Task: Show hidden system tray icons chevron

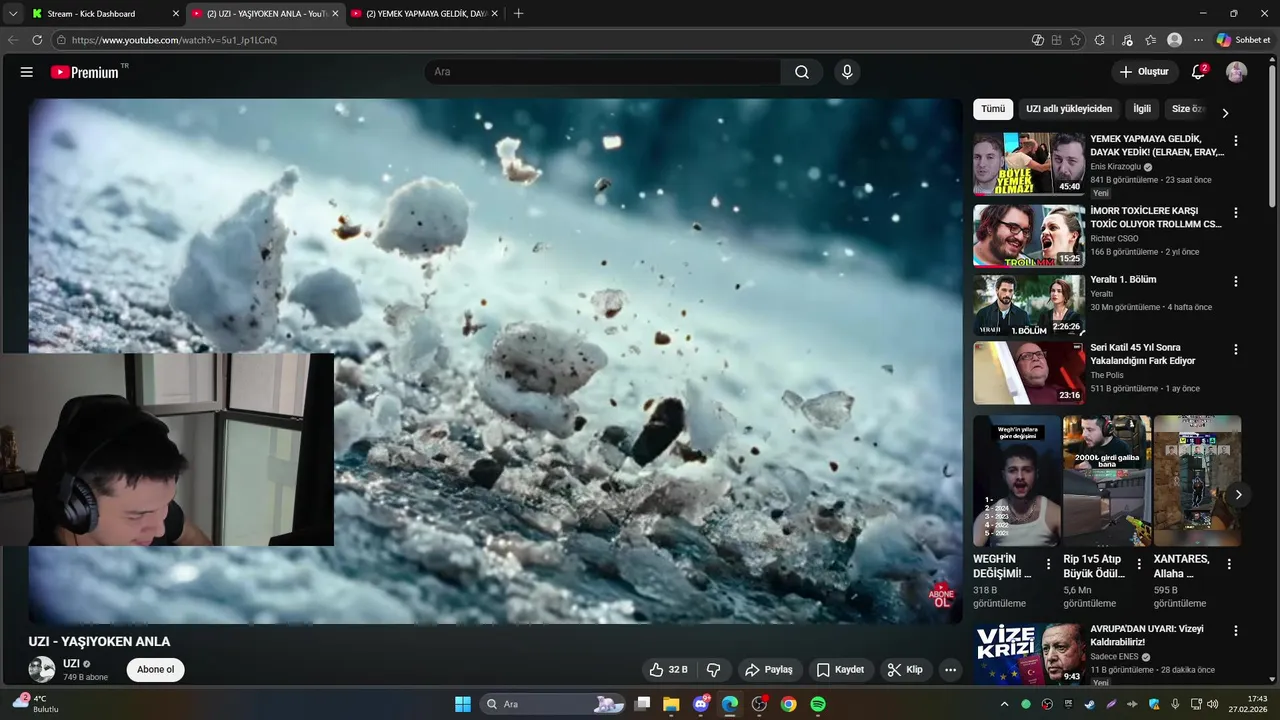Action: (x=1004, y=704)
